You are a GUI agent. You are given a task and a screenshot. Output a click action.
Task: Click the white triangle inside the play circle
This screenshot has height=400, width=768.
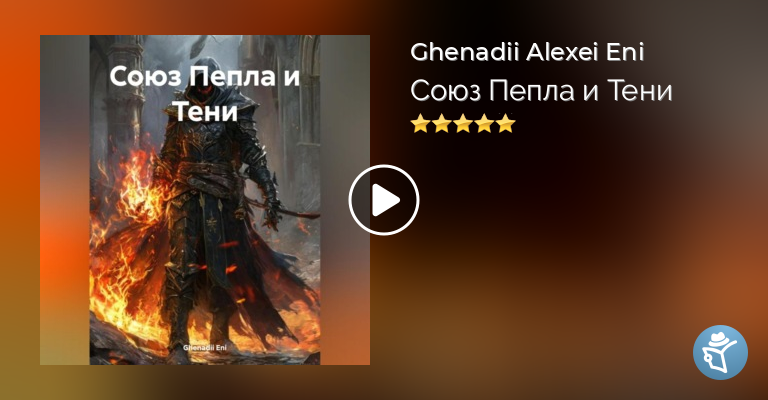386,200
